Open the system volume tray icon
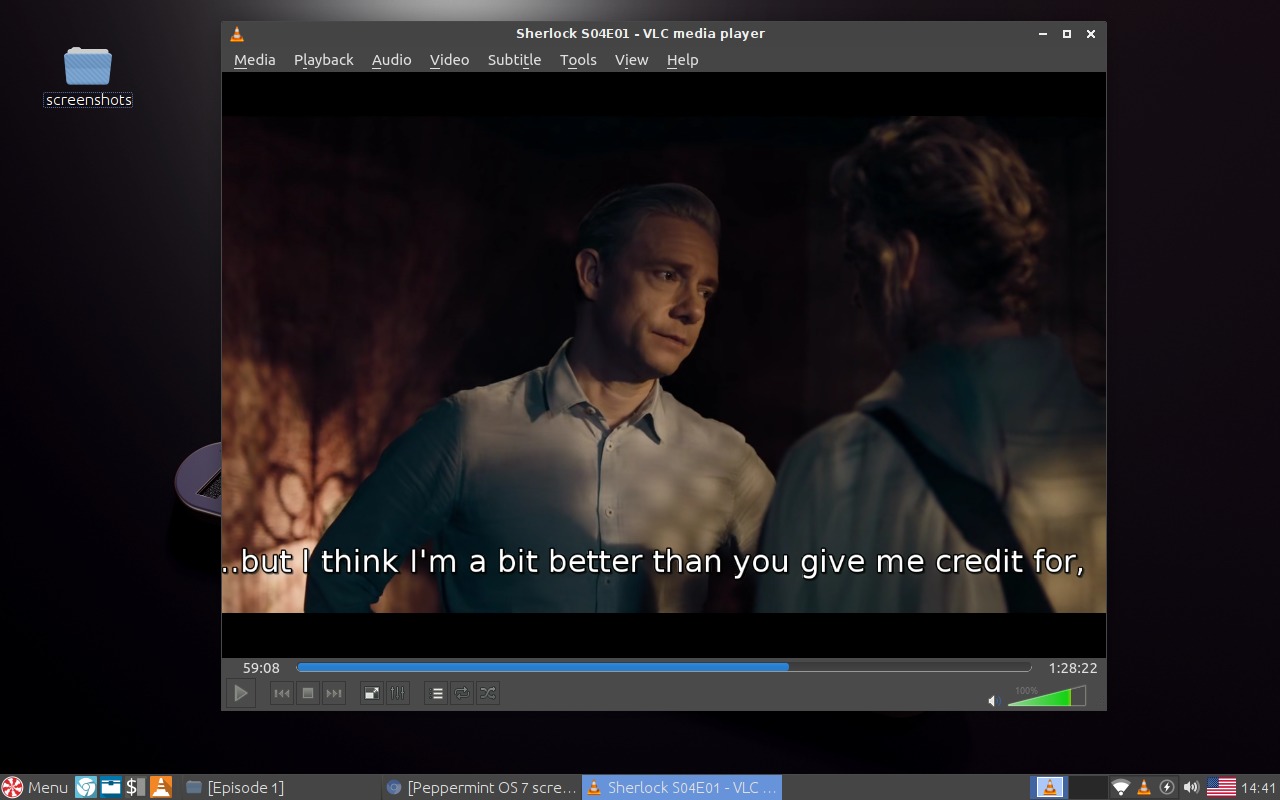The width and height of the screenshot is (1280, 800). [x=1191, y=787]
